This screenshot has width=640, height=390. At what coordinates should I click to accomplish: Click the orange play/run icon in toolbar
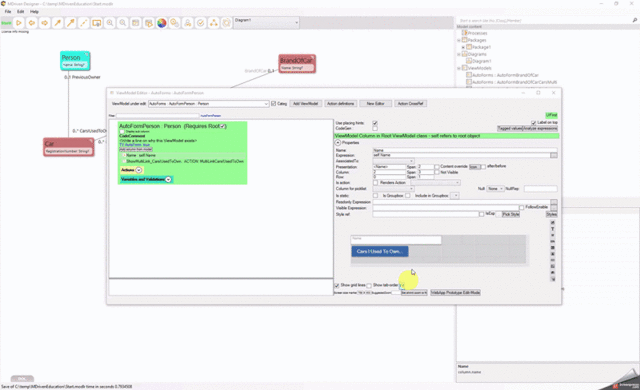point(18,23)
